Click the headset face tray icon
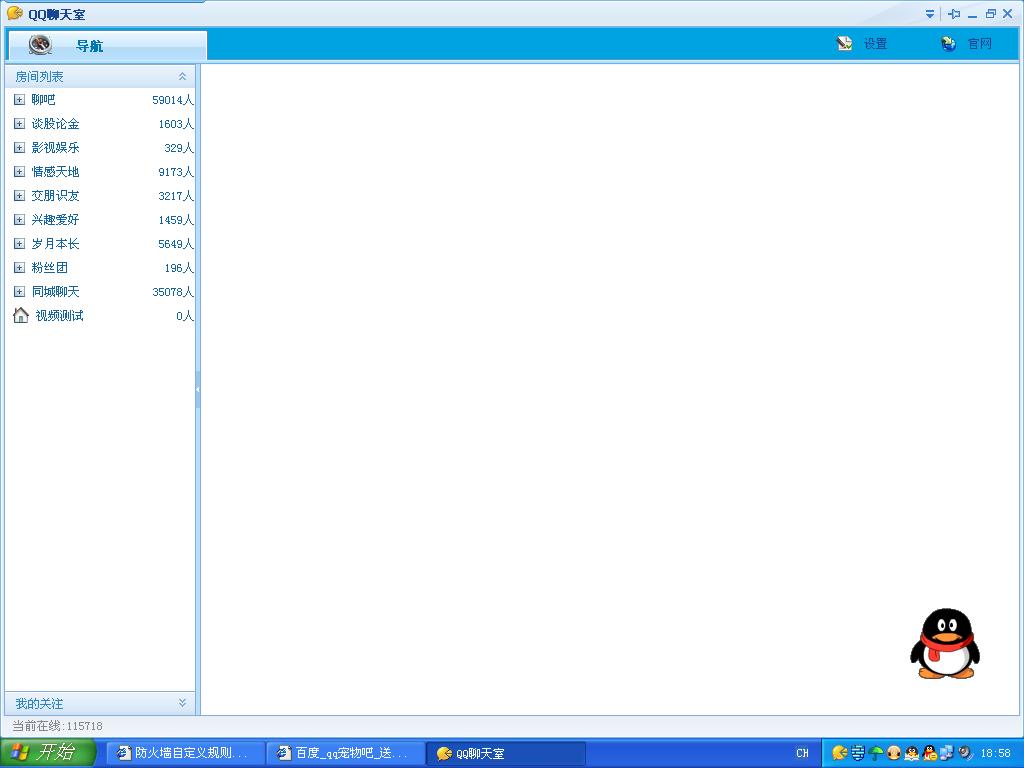 pos(893,753)
